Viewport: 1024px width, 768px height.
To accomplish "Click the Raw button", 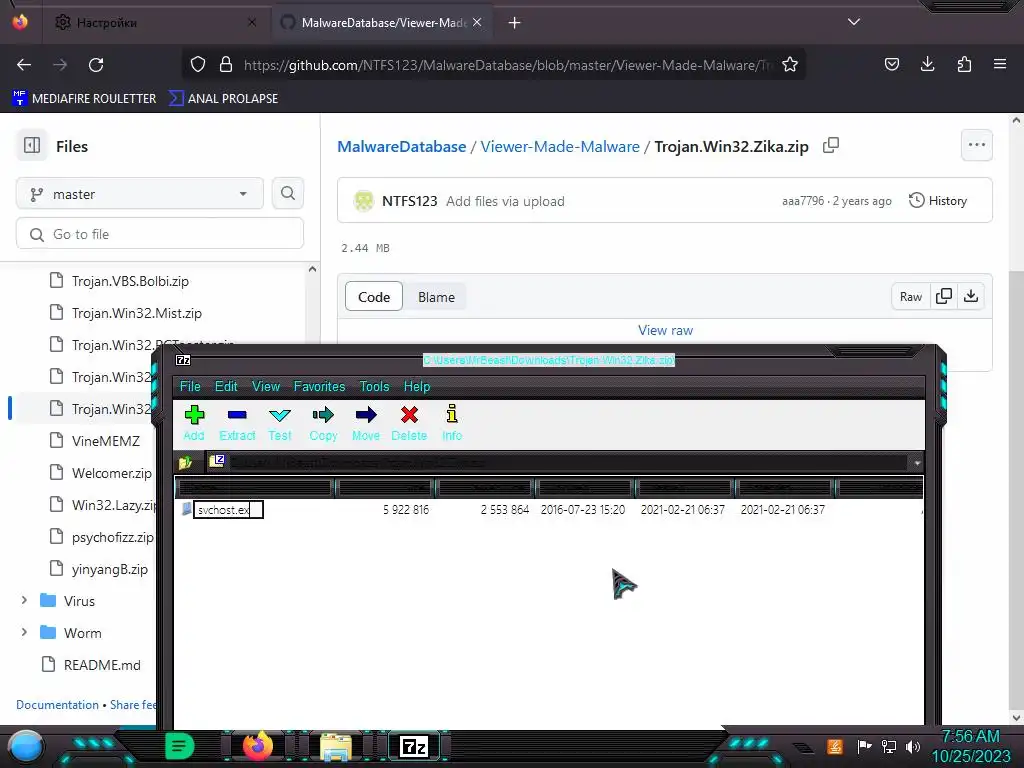I will pos(910,296).
